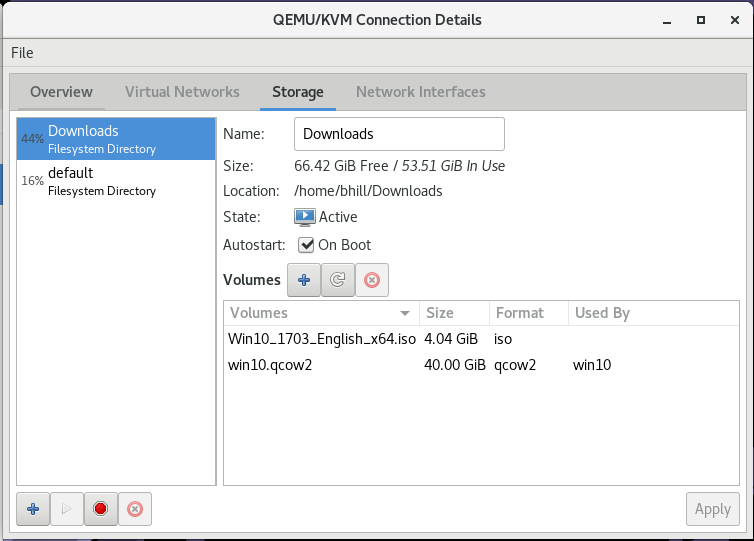
Task: Select the Storage tab
Action: click(x=298, y=92)
